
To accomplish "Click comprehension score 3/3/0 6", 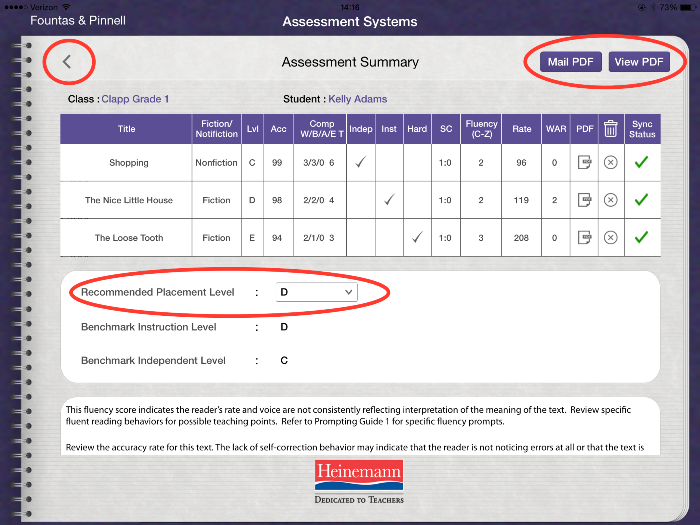I will (319, 162).
